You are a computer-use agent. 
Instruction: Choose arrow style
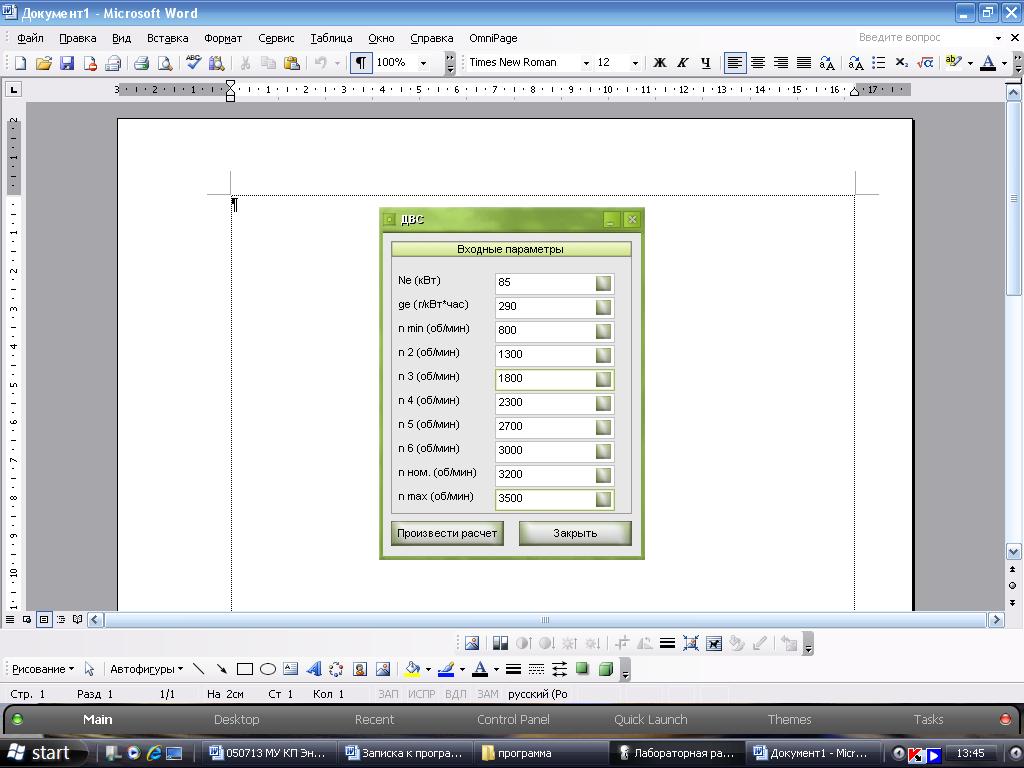tap(560, 669)
